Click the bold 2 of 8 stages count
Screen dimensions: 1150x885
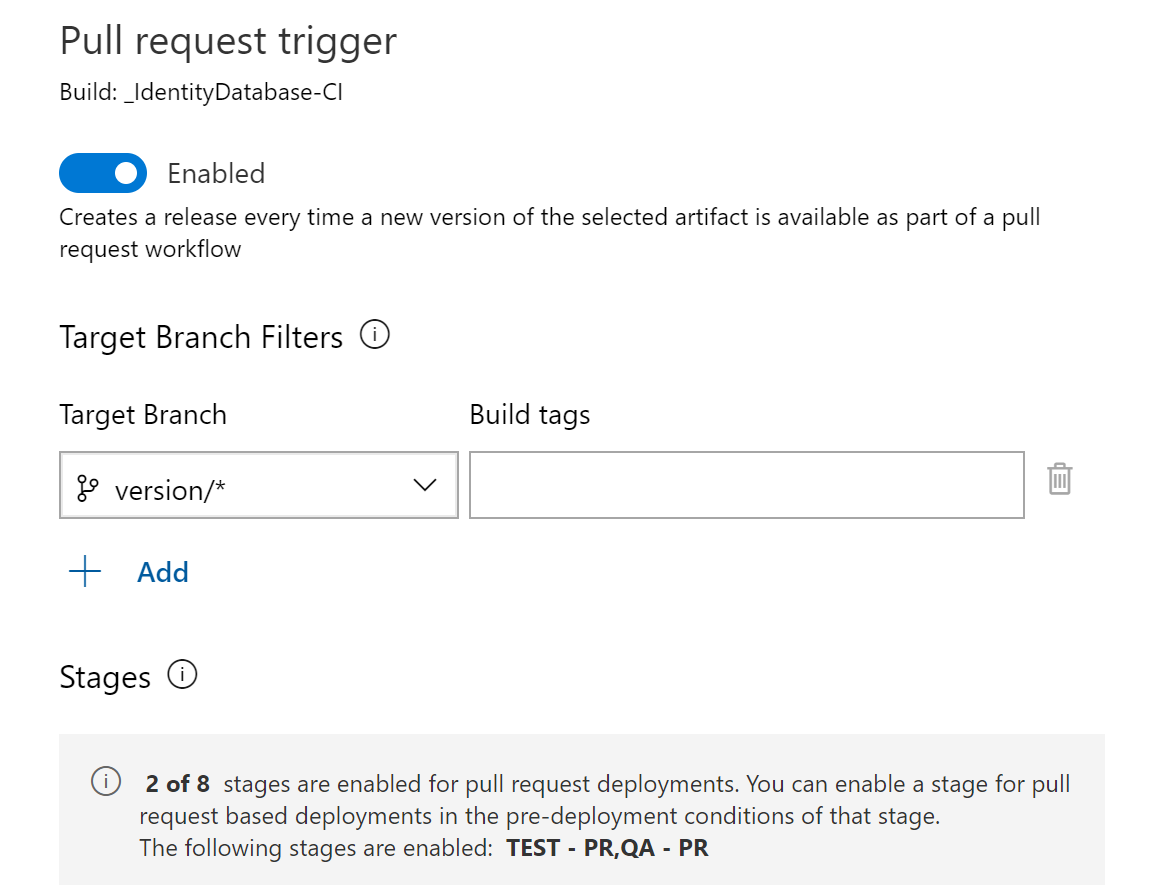pyautogui.click(x=178, y=784)
